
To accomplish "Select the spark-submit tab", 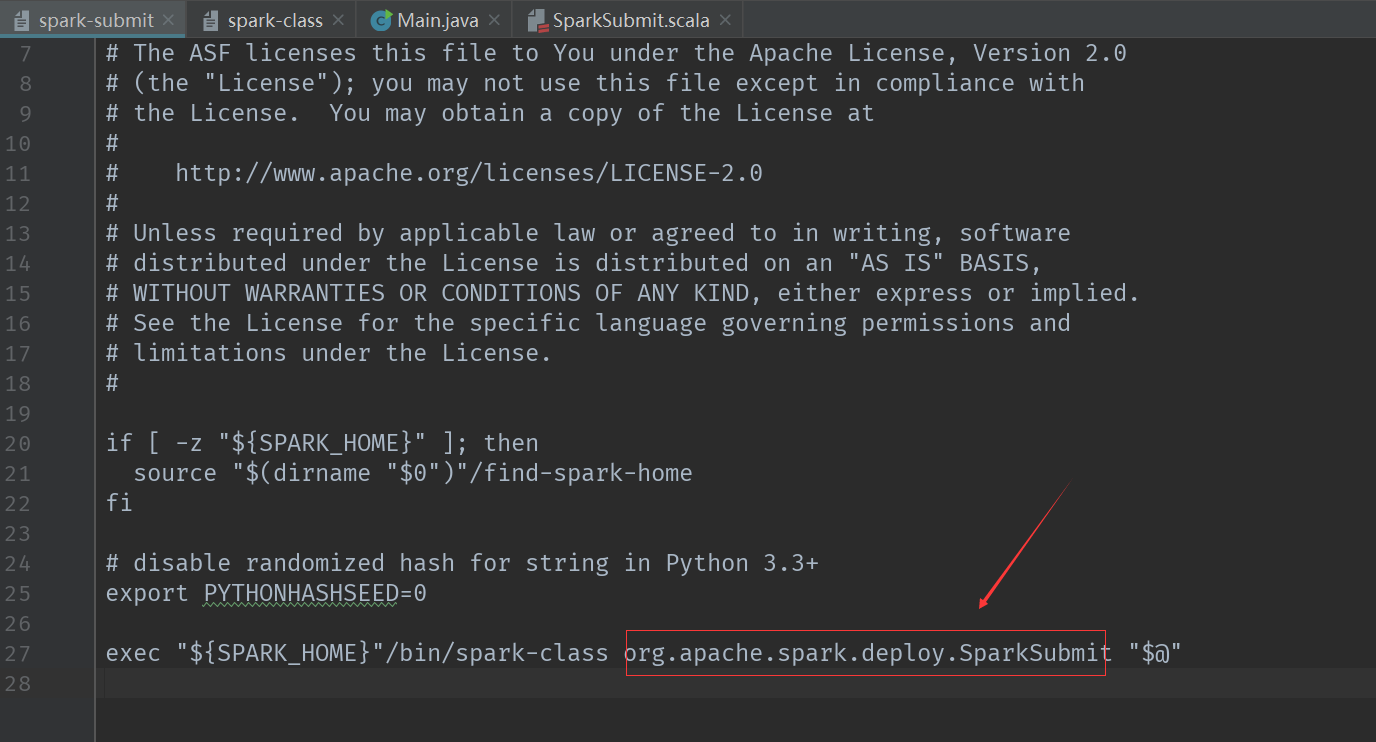I will tap(96, 20).
